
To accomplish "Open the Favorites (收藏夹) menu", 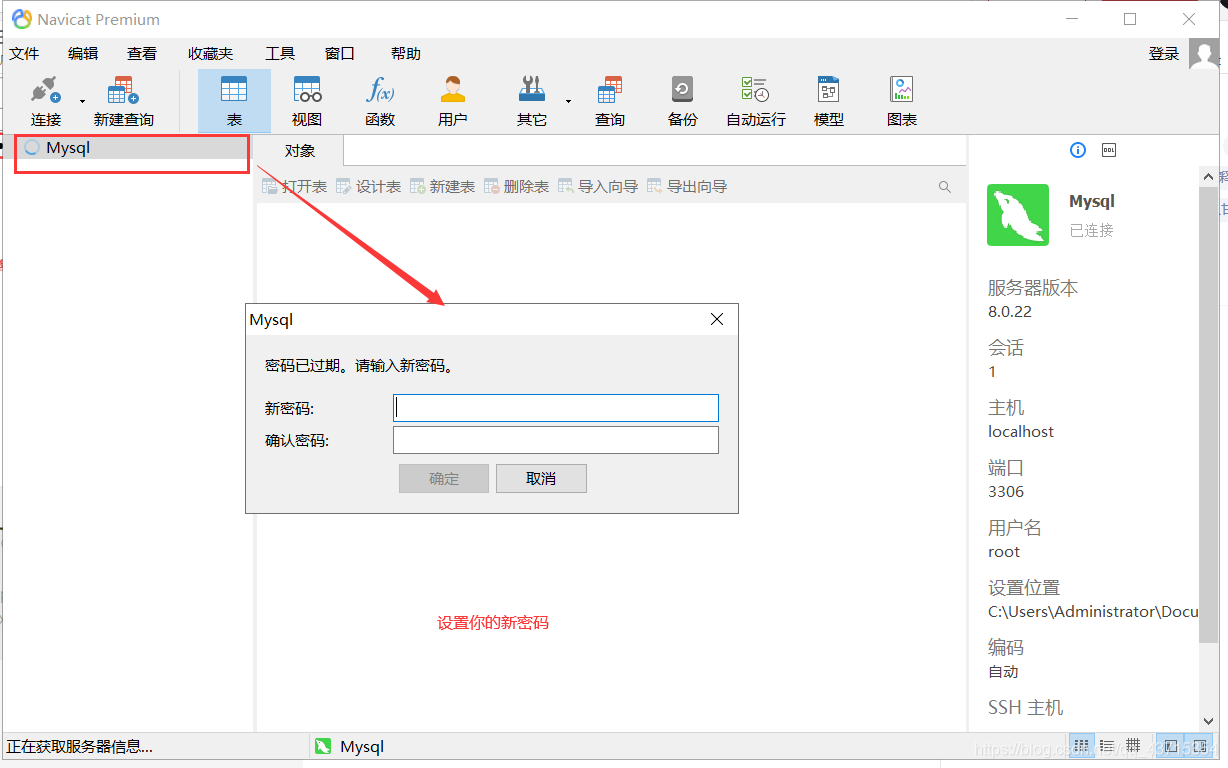I will click(x=210, y=54).
